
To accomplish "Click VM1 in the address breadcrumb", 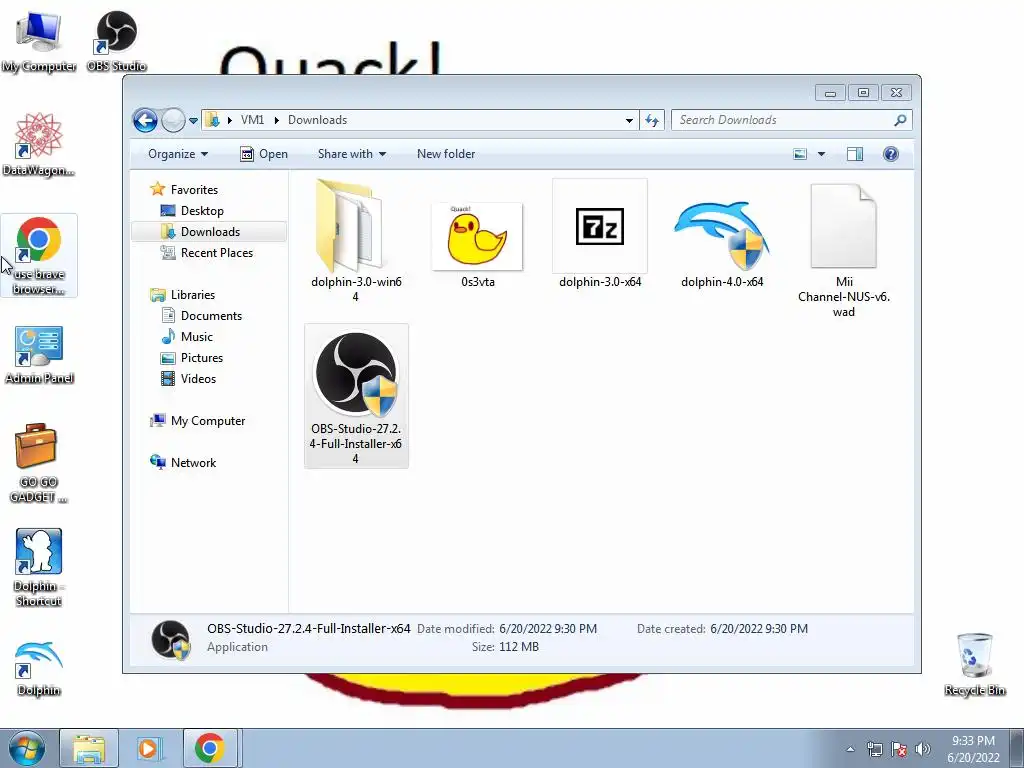I will coord(252,120).
